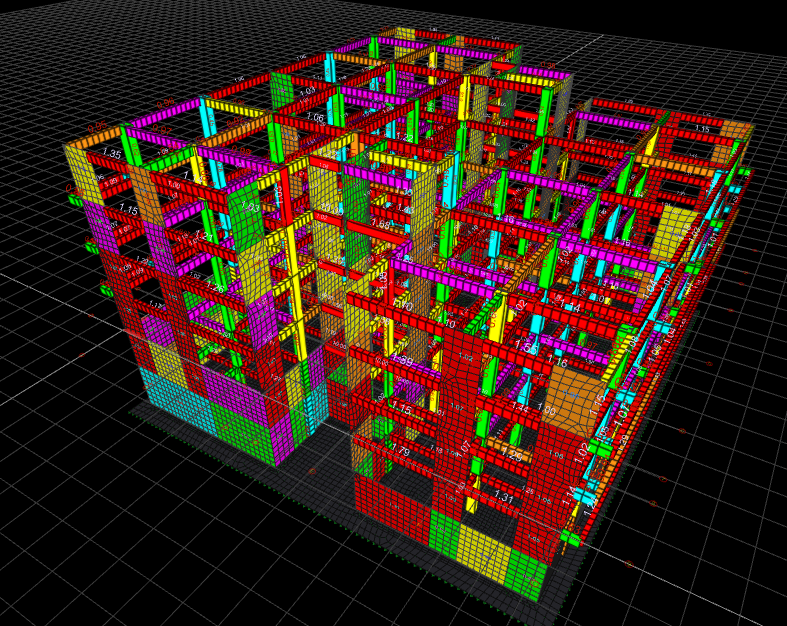Screen dimensions: 787x626
Task: Click the beam labeled 1.39
Action: tap(402, 359)
